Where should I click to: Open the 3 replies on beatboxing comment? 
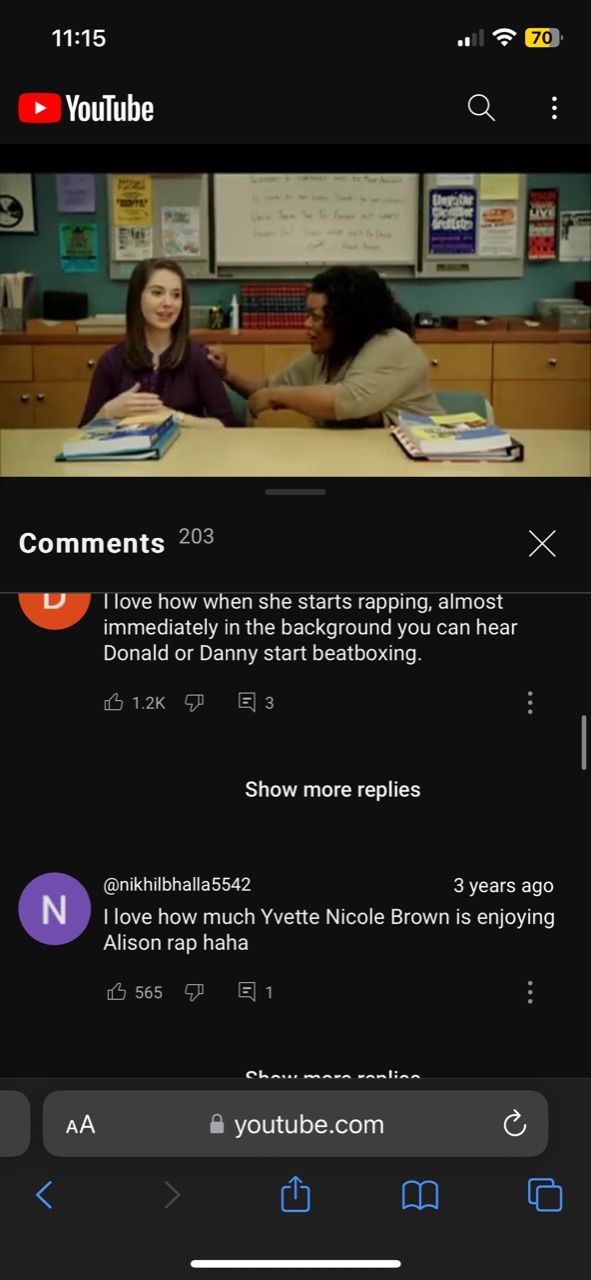256,703
